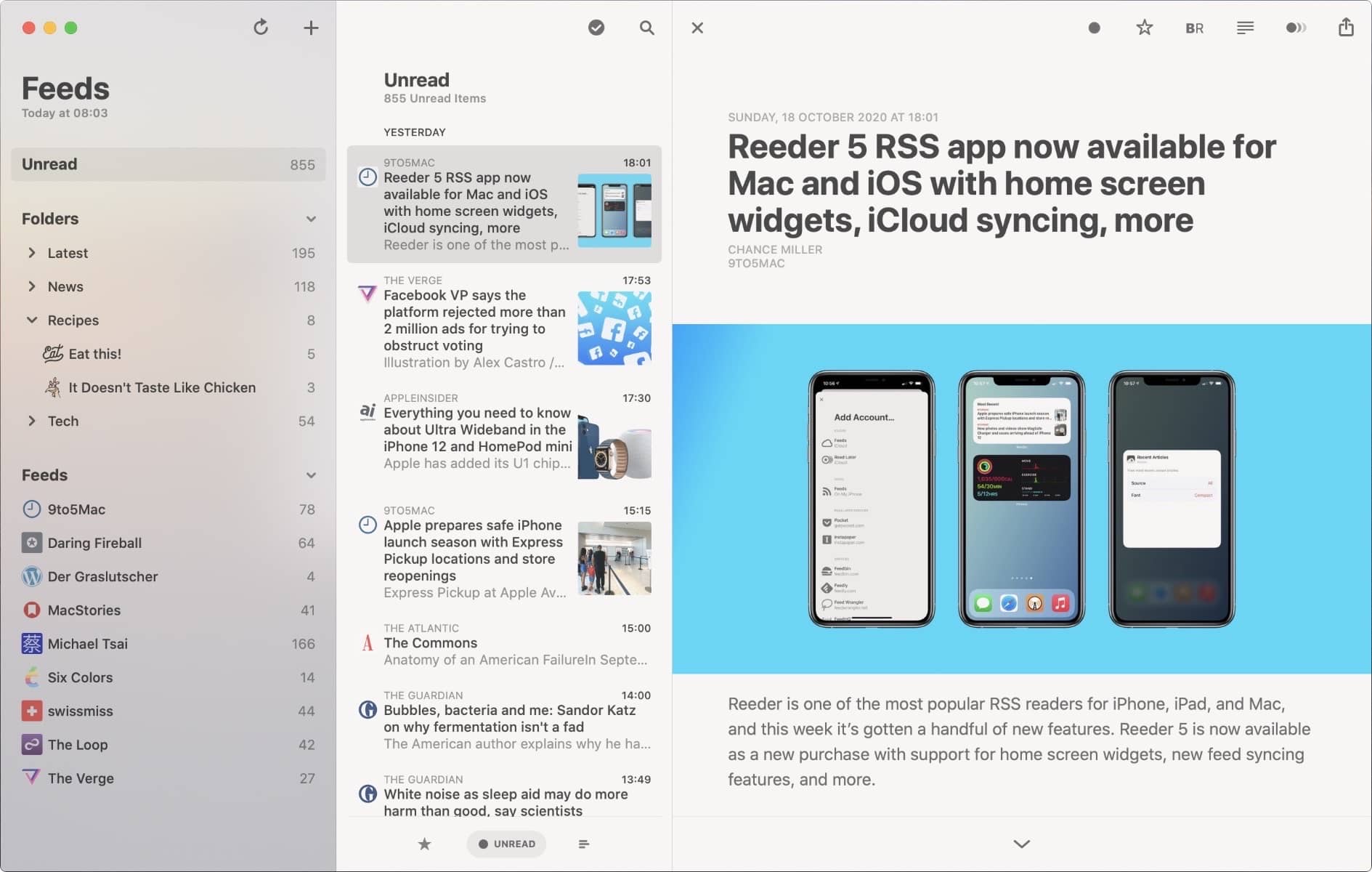The height and width of the screenshot is (872, 1372).
Task: Click the Apple Store pickup photo thumbnail
Action: click(614, 558)
